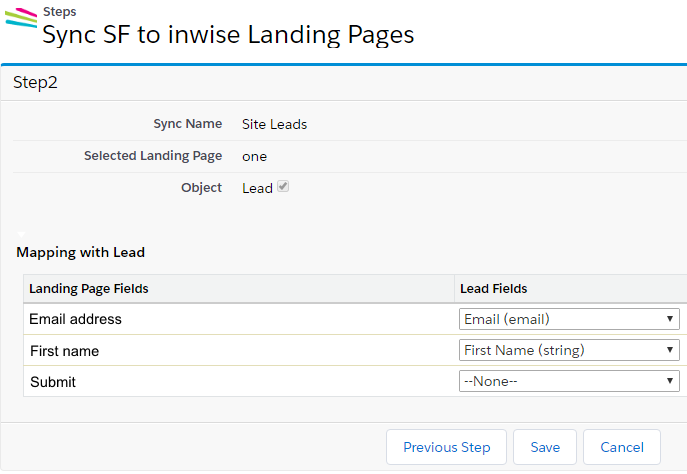The image size is (687, 474).
Task: Click the Mapping with Lead heading
Action: tap(81, 252)
